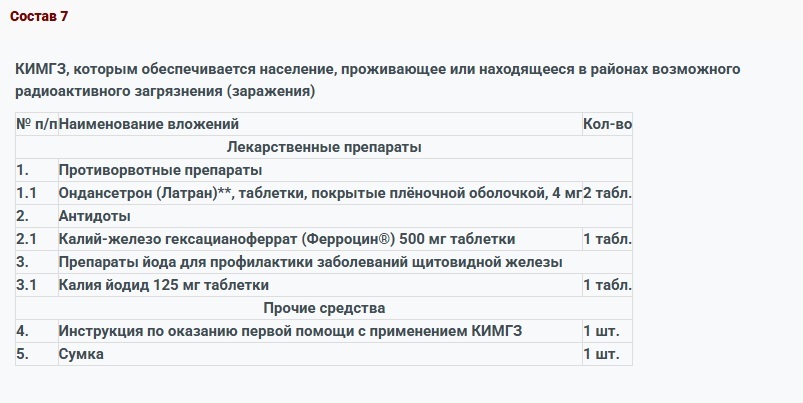Screen dimensions: 803x403
Task: Click the 'Противорвотные препараты' row
Action: pos(324,170)
